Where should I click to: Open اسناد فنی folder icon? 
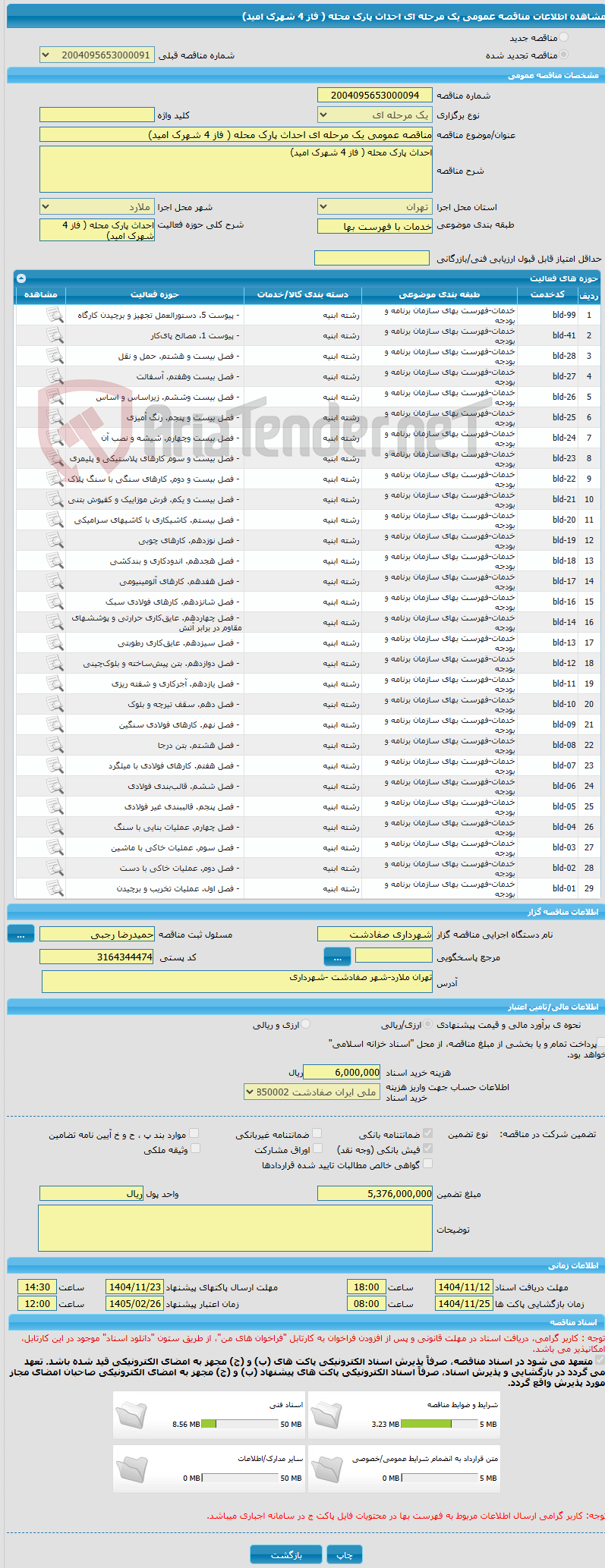click(131, 1416)
